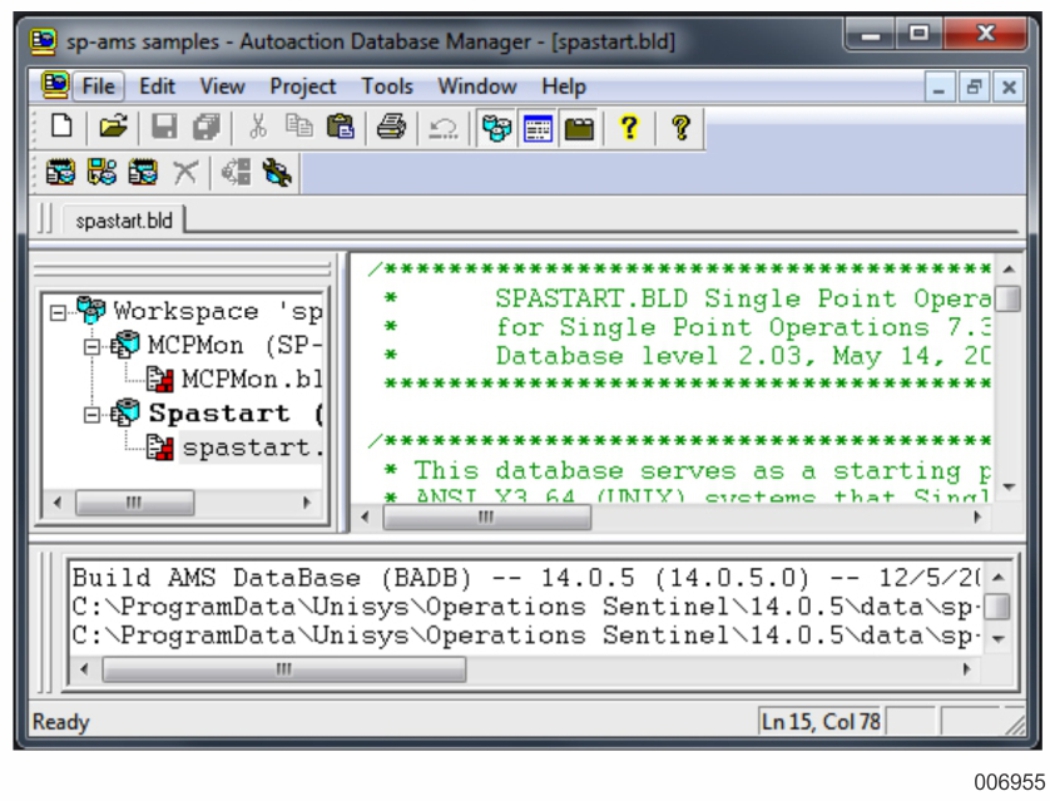
Task: Select MCPMon.bld file in tree
Action: [250, 380]
